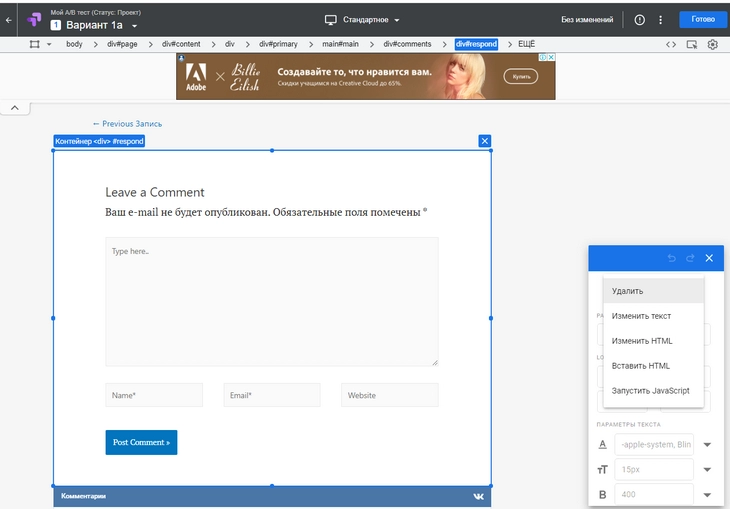Toggle the interactive mode icon beside the gear
The height and width of the screenshot is (509, 730).
(692, 45)
